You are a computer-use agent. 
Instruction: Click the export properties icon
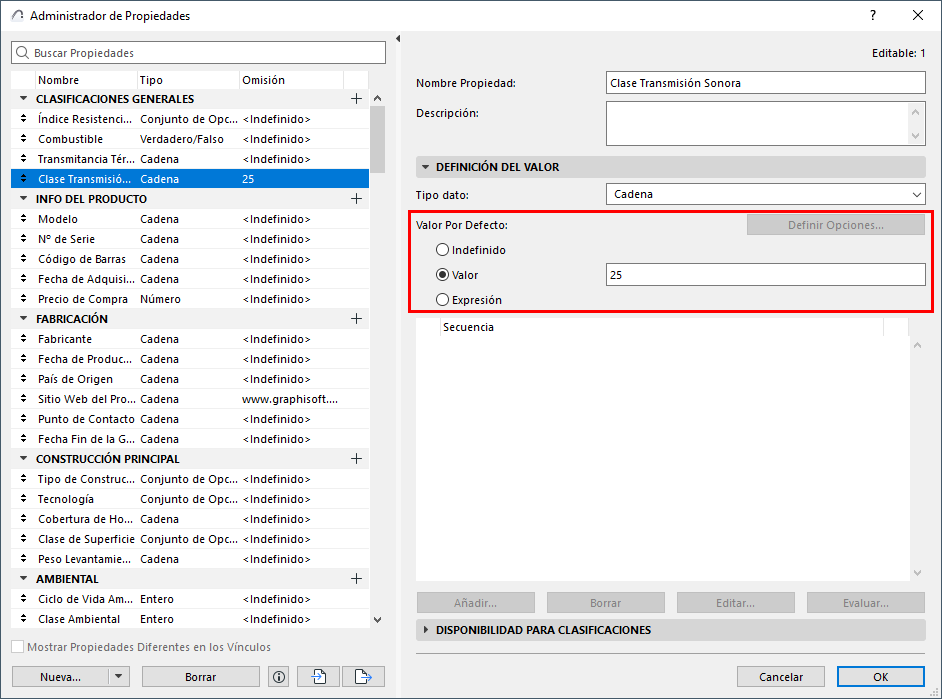tap(363, 677)
